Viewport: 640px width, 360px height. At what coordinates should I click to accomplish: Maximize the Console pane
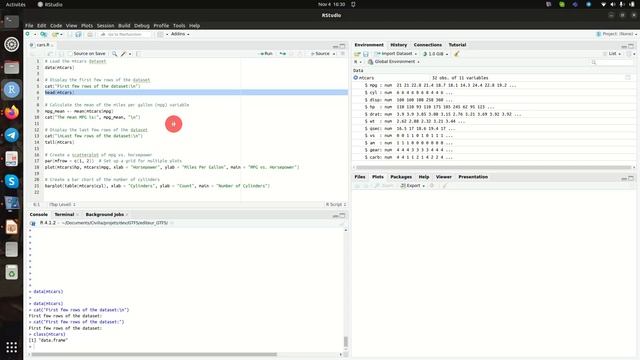click(342, 215)
